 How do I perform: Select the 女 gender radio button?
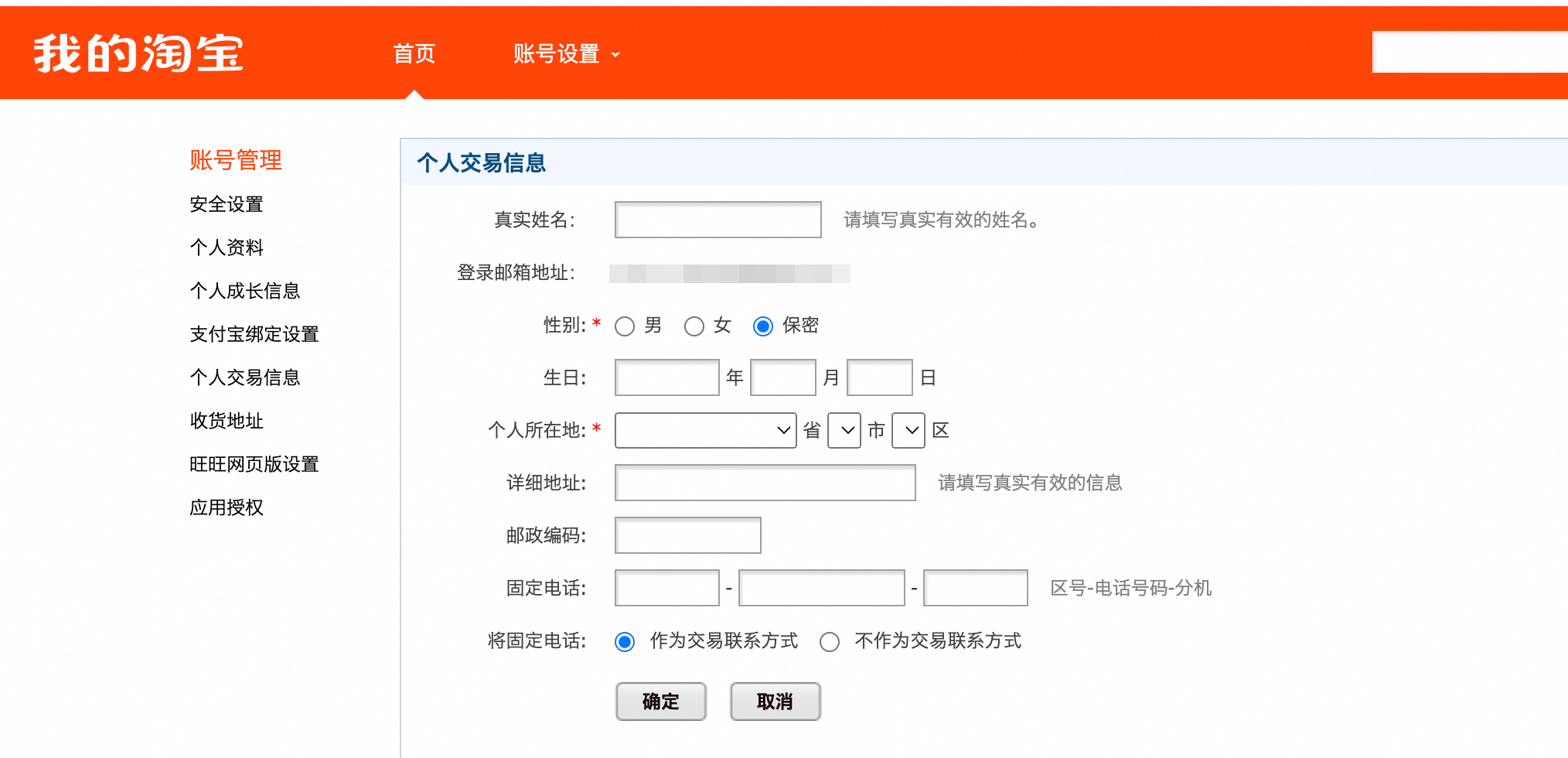click(694, 326)
